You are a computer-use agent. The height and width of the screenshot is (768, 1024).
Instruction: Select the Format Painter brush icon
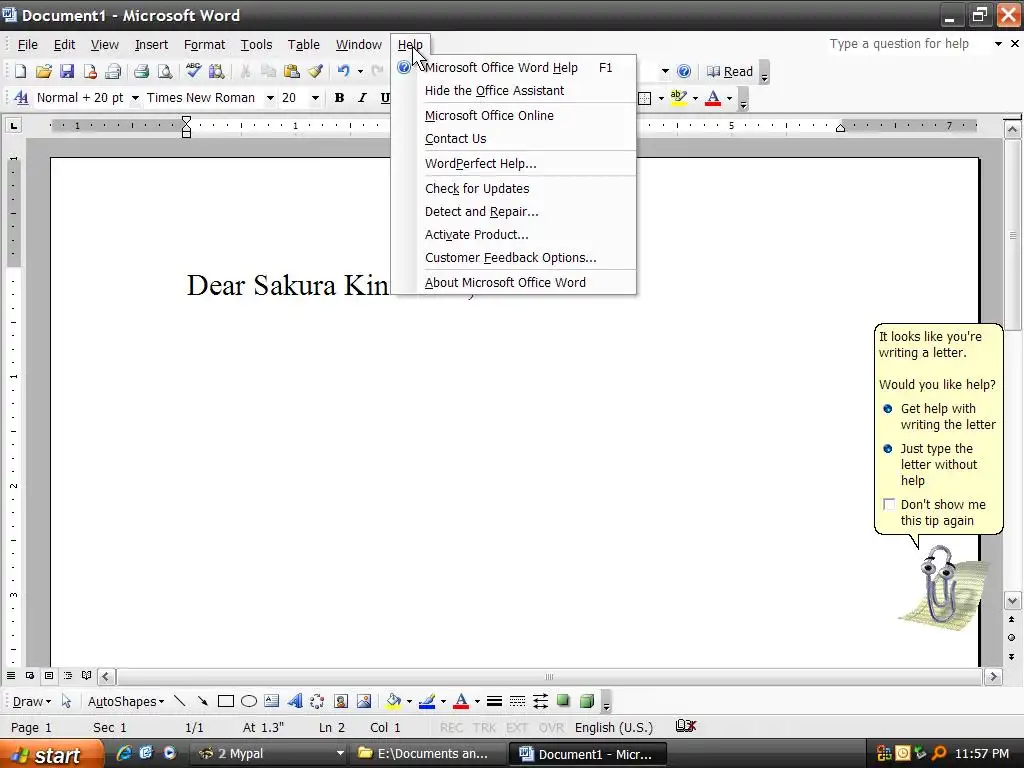pos(315,71)
